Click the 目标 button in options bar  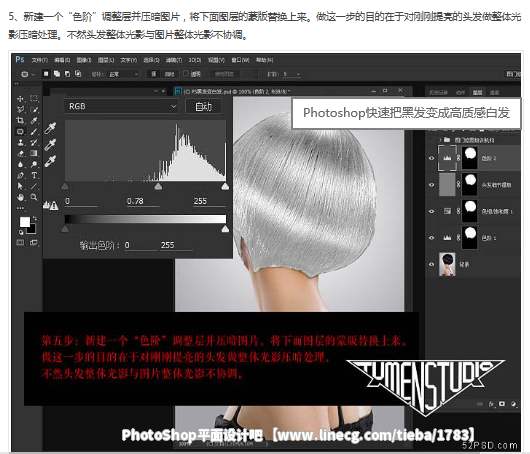pos(169,74)
